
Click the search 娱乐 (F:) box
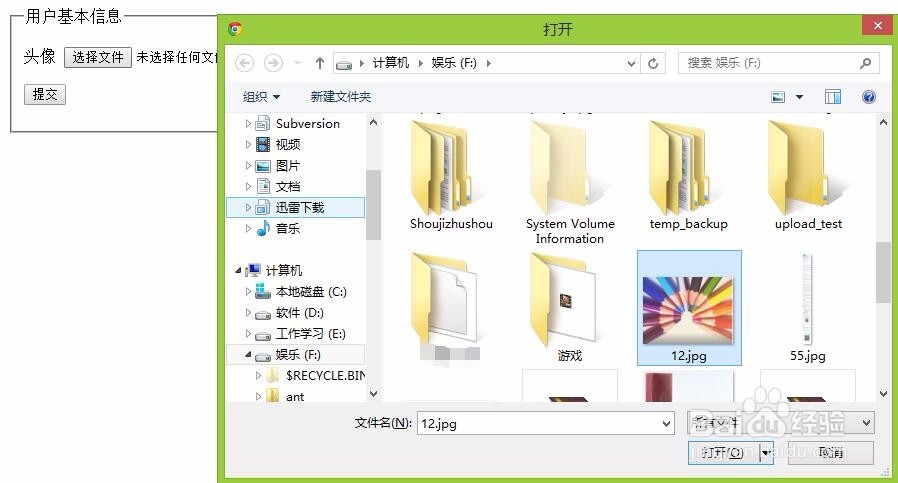click(778, 63)
